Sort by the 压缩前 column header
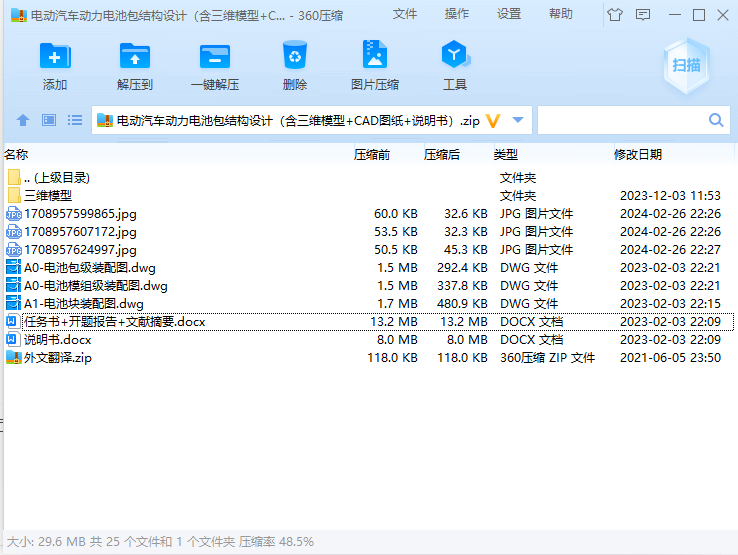 [x=372, y=155]
